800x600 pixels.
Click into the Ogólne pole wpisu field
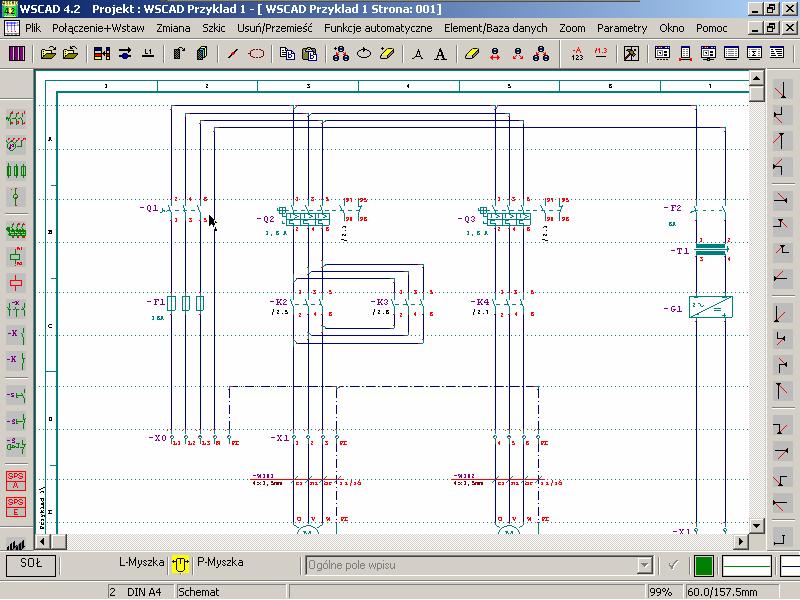472,565
